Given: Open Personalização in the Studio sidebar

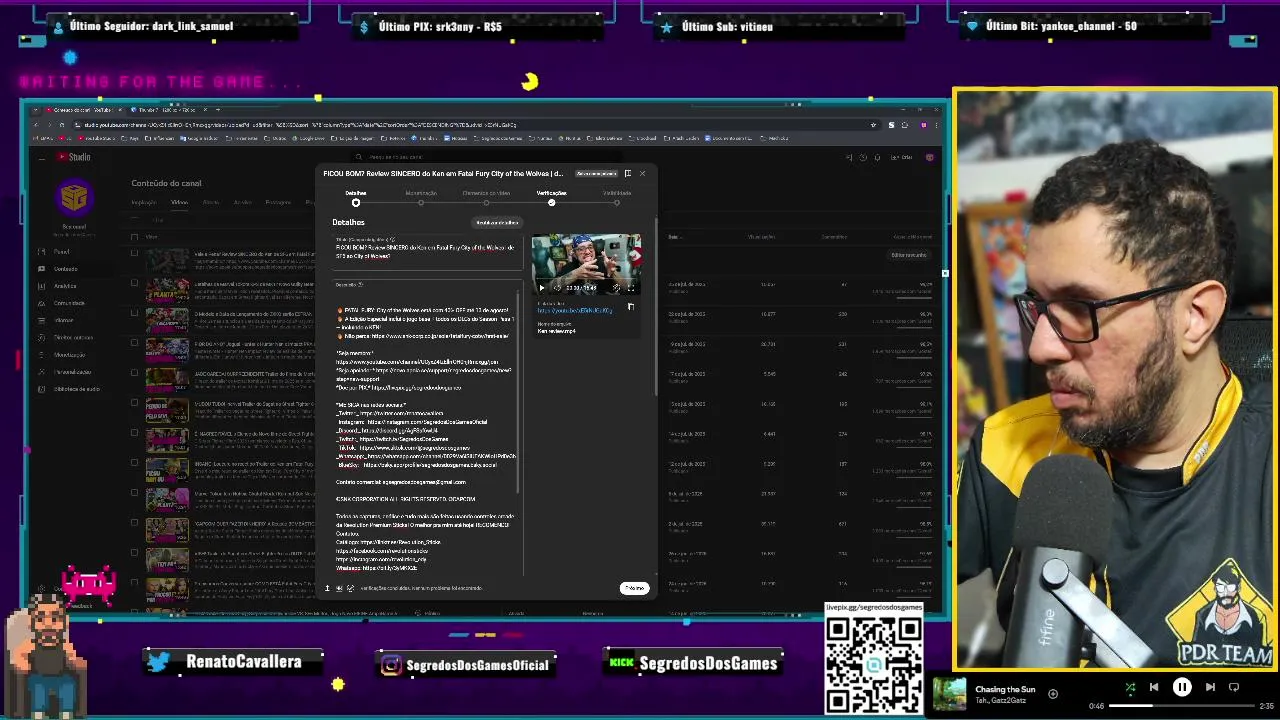Looking at the screenshot, I should 72,371.
